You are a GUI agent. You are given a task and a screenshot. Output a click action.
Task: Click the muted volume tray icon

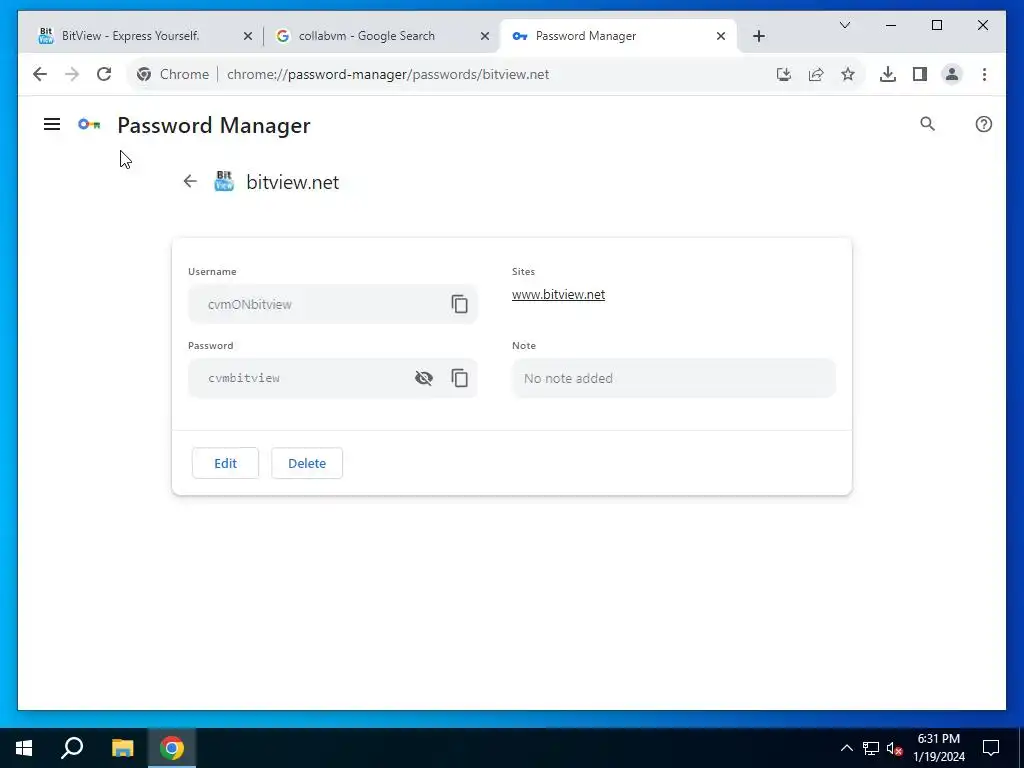pyautogui.click(x=894, y=748)
